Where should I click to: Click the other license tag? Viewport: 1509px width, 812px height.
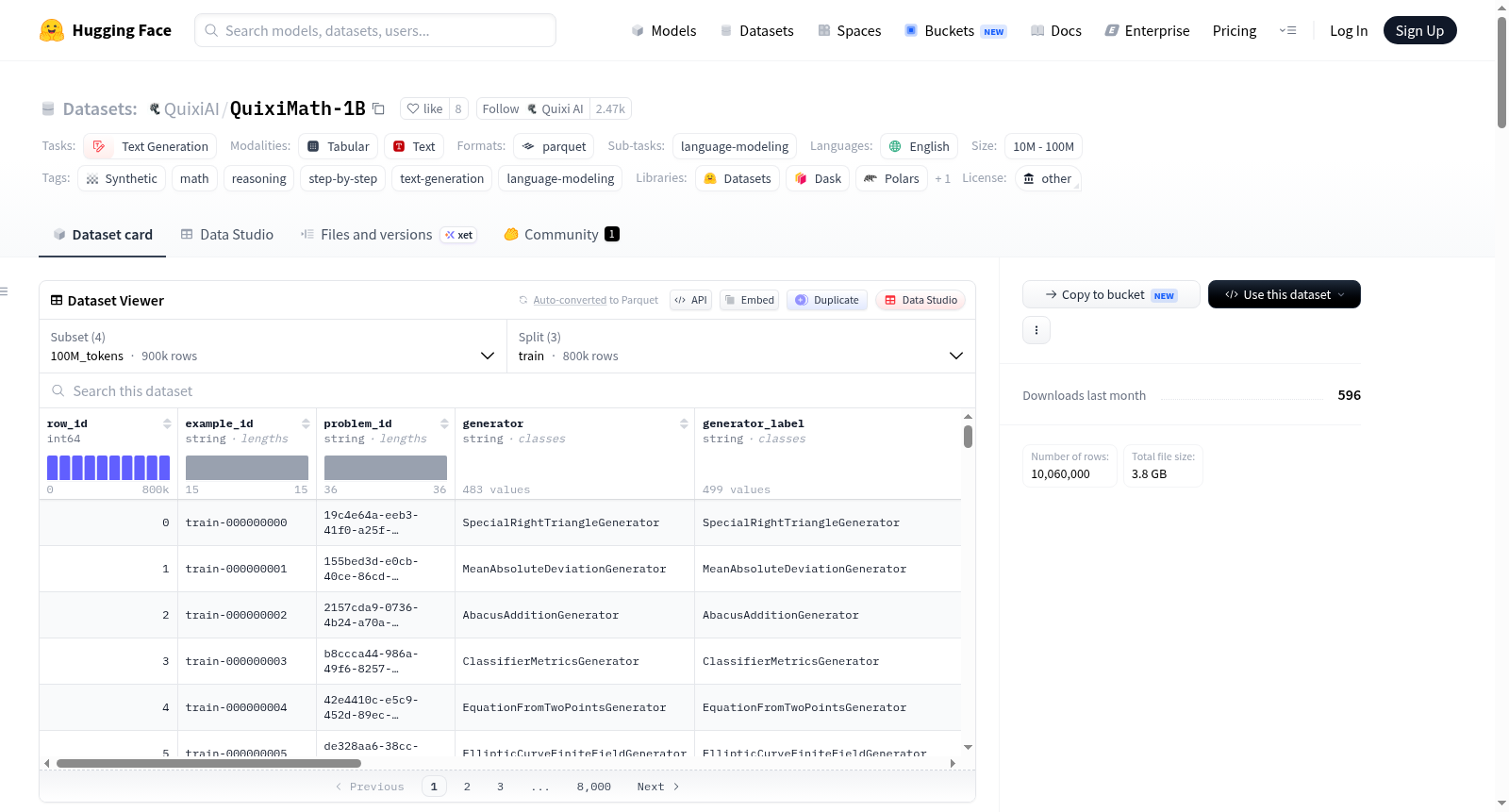1048,178
